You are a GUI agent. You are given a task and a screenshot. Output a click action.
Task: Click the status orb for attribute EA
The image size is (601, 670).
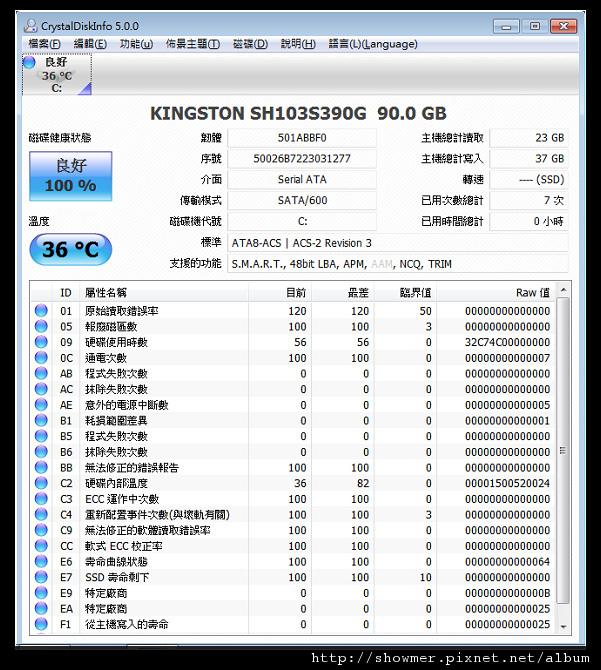coord(41,608)
